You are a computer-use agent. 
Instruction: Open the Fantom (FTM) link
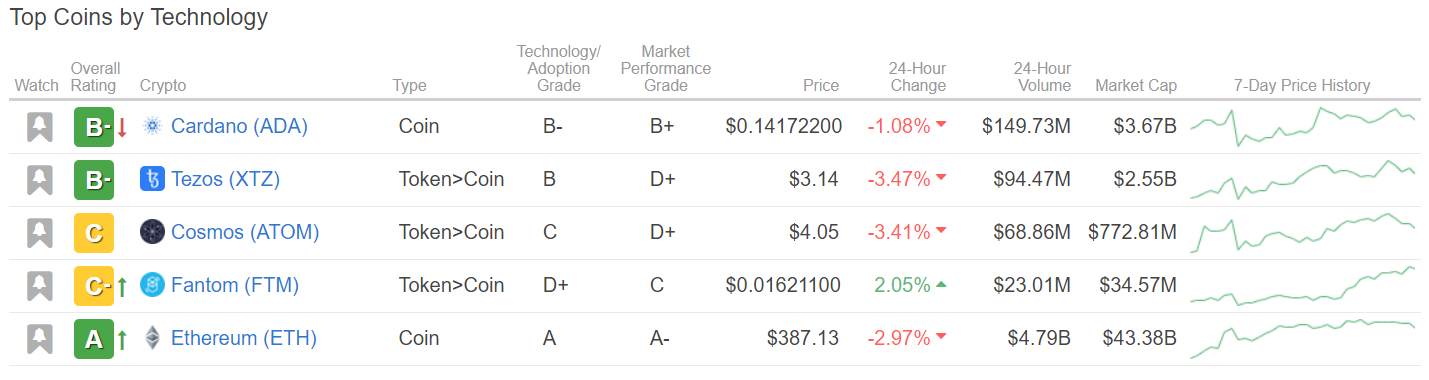[235, 285]
